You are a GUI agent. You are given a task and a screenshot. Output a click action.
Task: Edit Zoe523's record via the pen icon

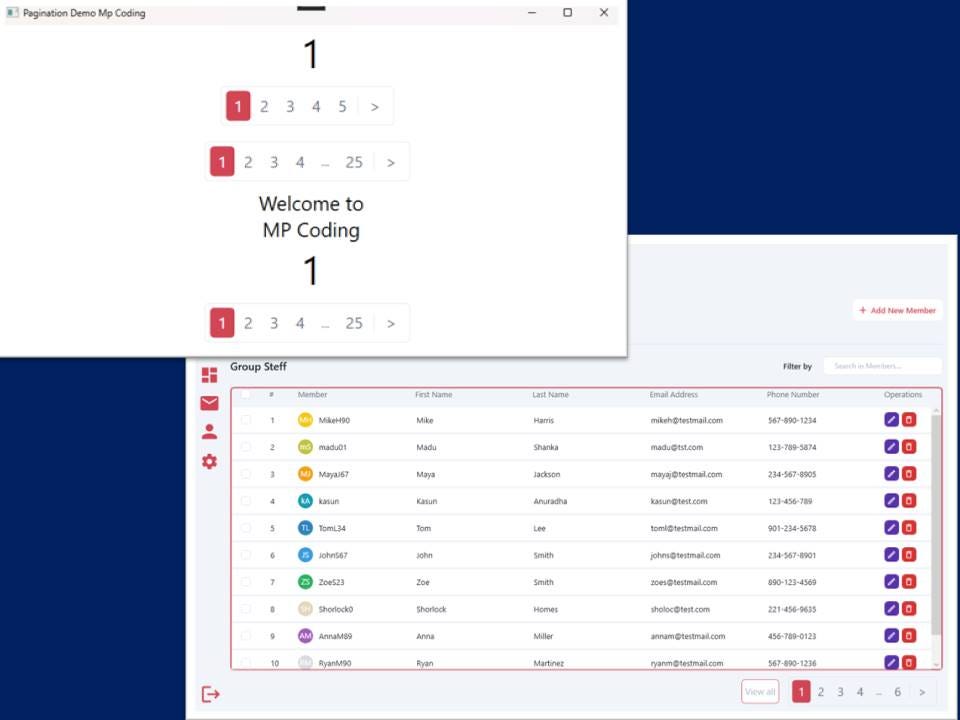(890, 581)
